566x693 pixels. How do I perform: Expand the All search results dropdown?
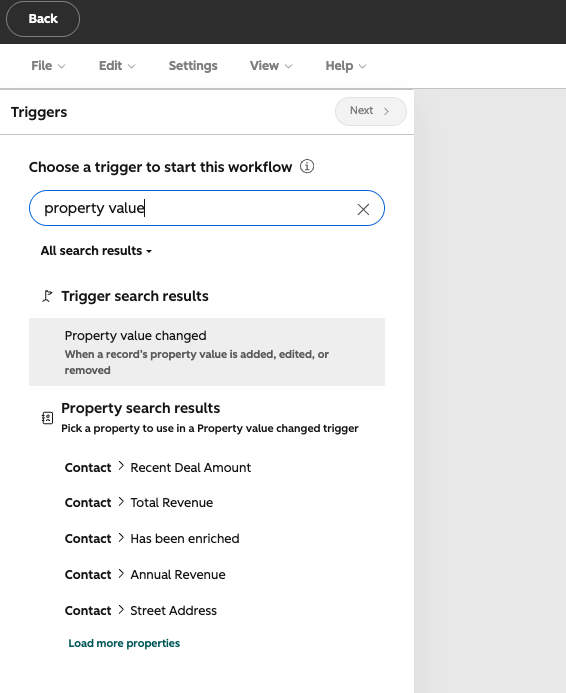pyautogui.click(x=96, y=251)
